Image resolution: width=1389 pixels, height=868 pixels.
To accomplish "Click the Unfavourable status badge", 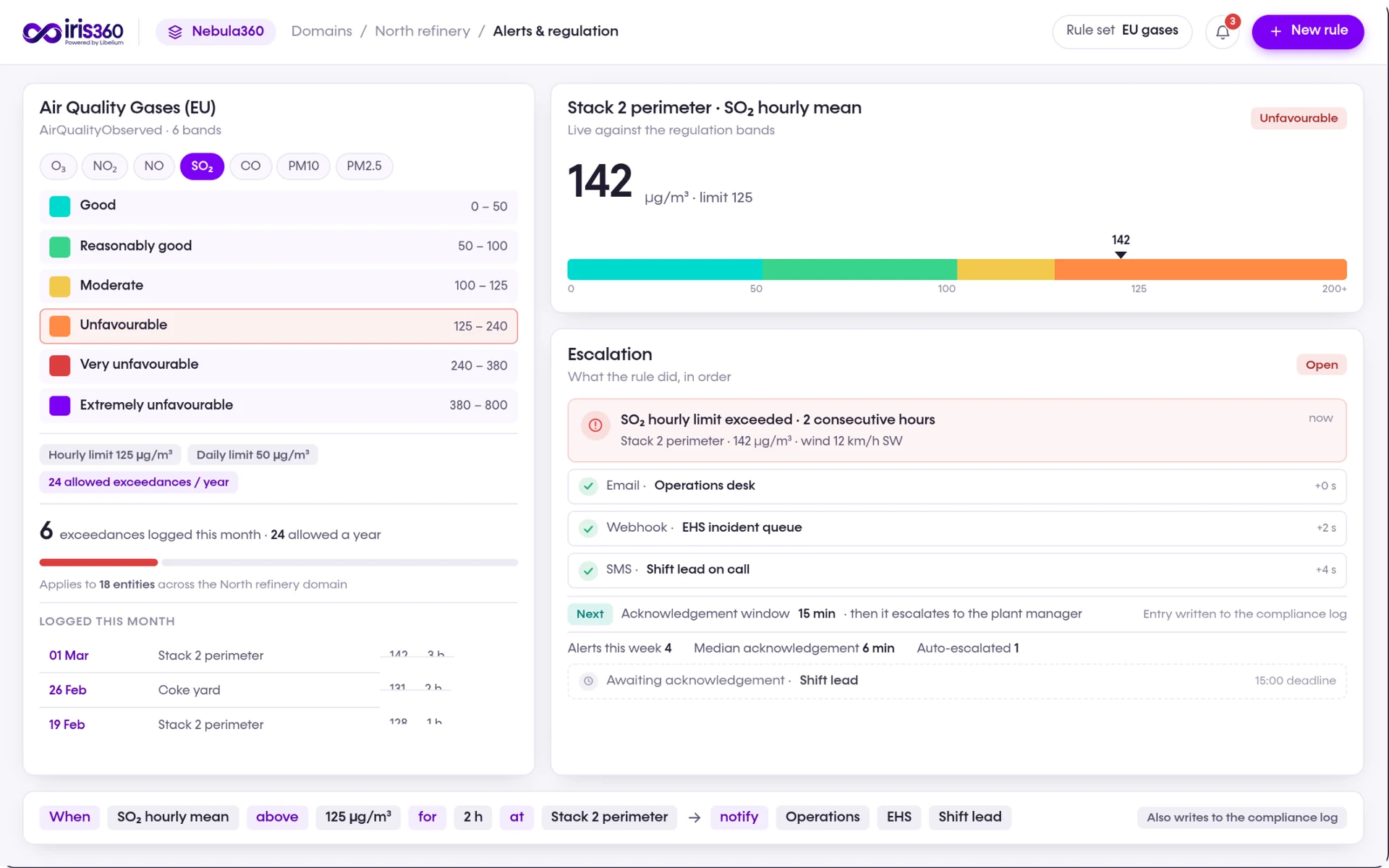I will pos(1298,119).
